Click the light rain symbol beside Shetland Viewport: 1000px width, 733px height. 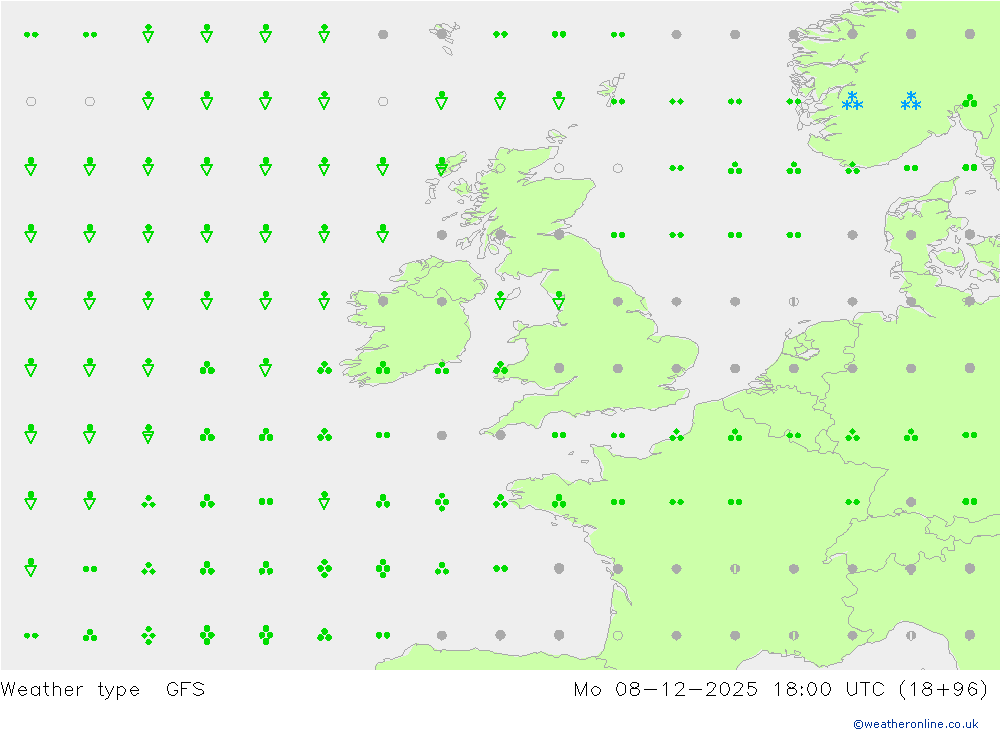click(617, 101)
